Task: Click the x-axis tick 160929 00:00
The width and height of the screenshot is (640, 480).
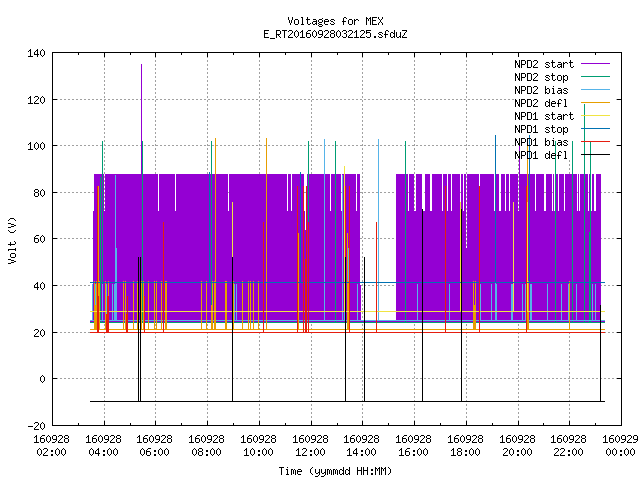Action: pyautogui.click(x=620, y=446)
